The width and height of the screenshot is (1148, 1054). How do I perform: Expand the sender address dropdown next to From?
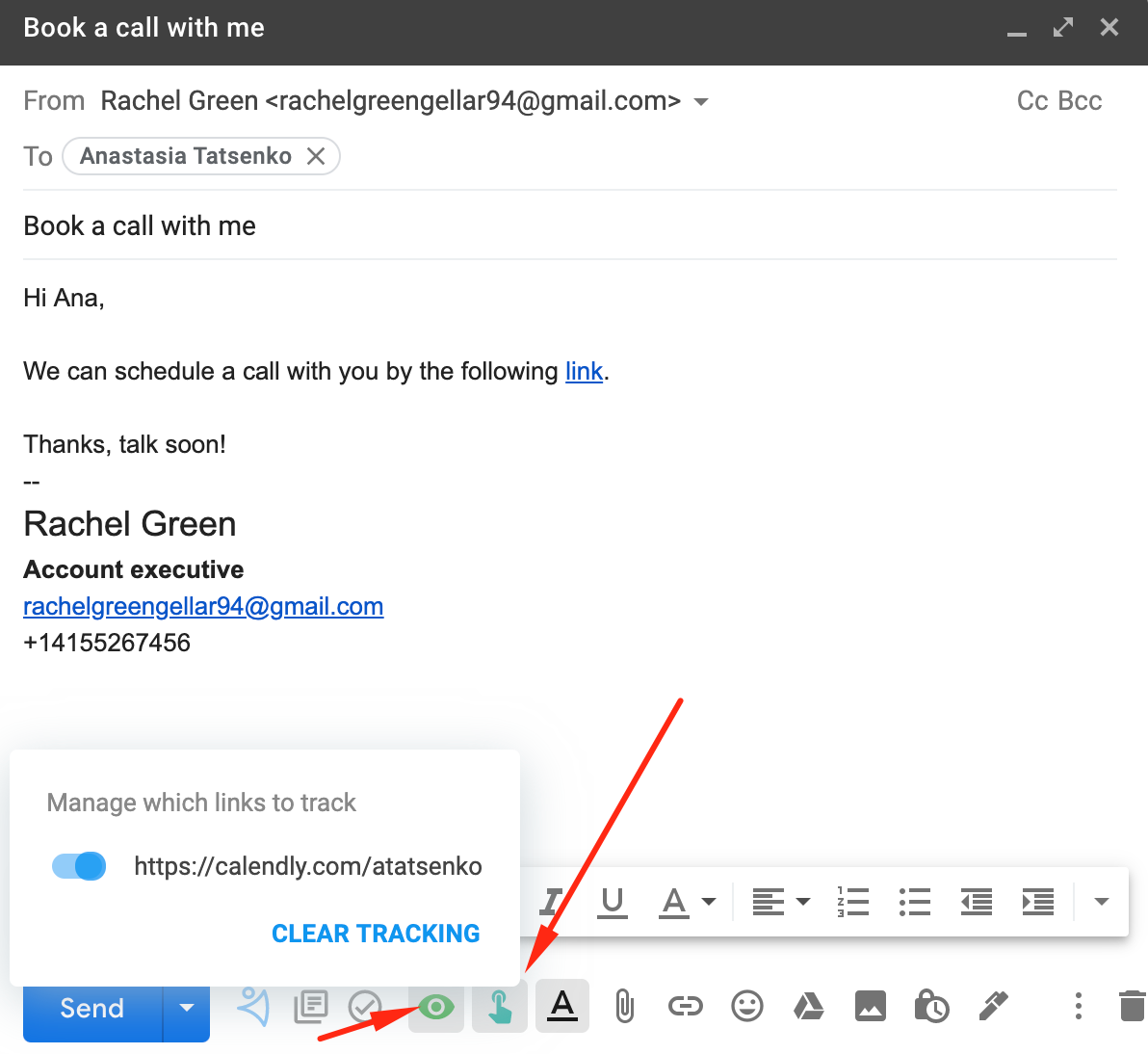(702, 101)
